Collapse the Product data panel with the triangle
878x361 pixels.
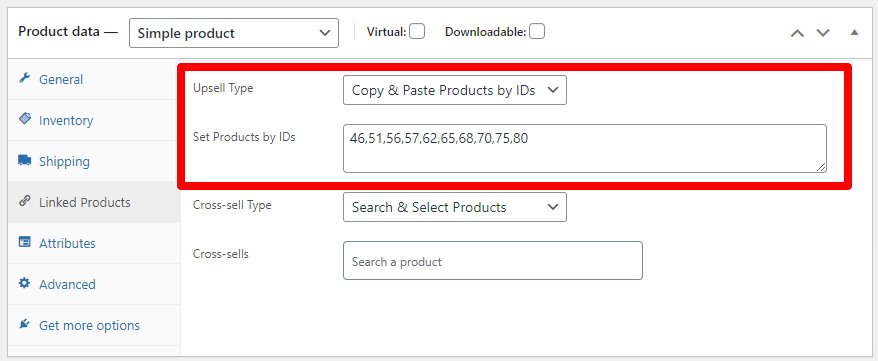point(854,32)
